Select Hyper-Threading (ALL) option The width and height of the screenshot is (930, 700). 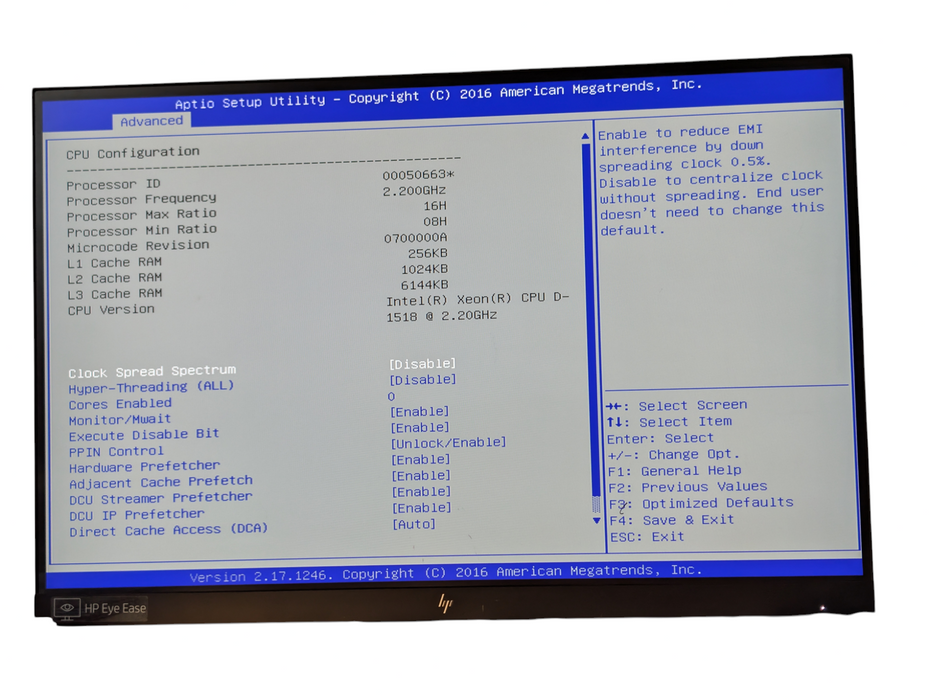(151, 387)
